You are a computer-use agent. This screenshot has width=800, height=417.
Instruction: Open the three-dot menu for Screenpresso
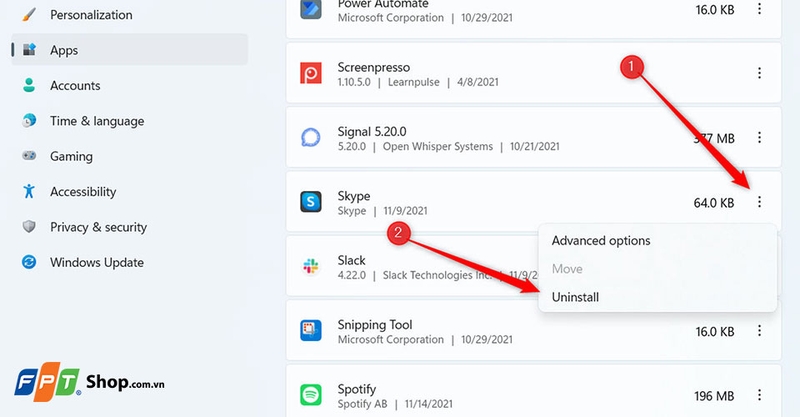point(759,73)
